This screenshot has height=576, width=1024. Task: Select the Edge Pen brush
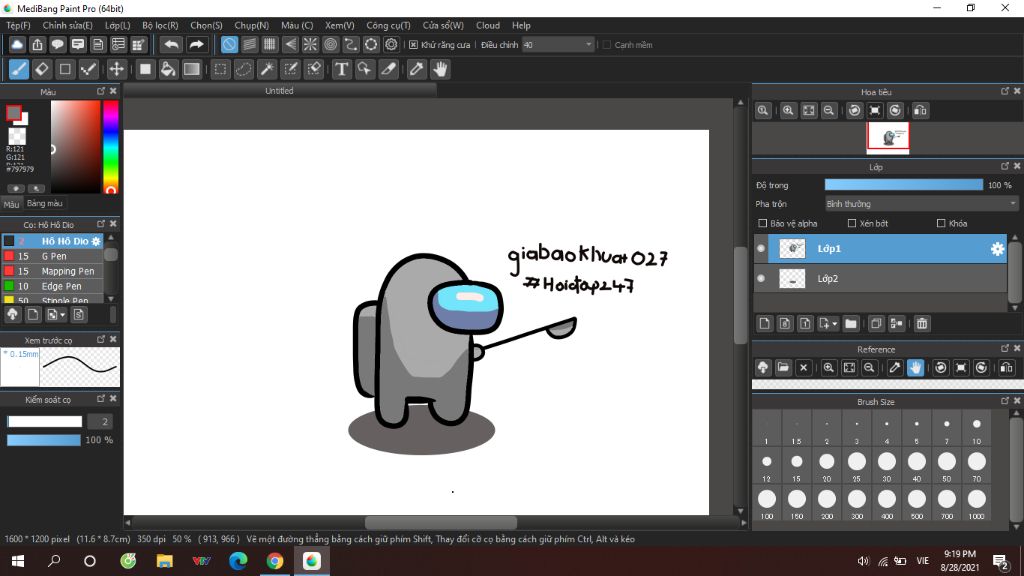53,286
